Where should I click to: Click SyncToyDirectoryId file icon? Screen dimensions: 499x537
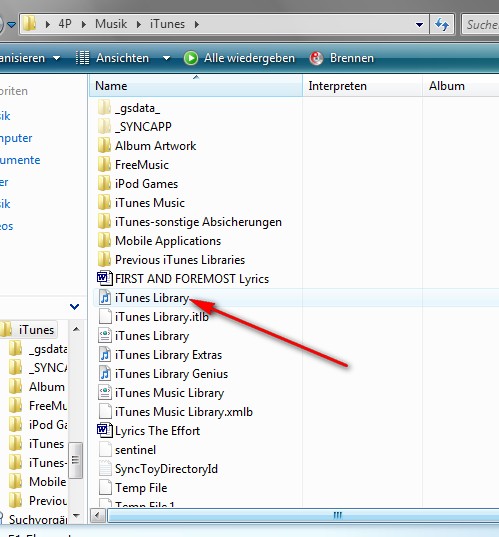(105, 469)
